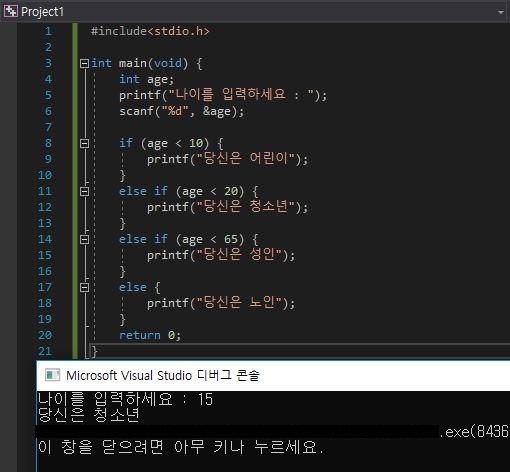Click the printf prompt on line 5
The width and height of the screenshot is (510, 472).
(x=223, y=95)
